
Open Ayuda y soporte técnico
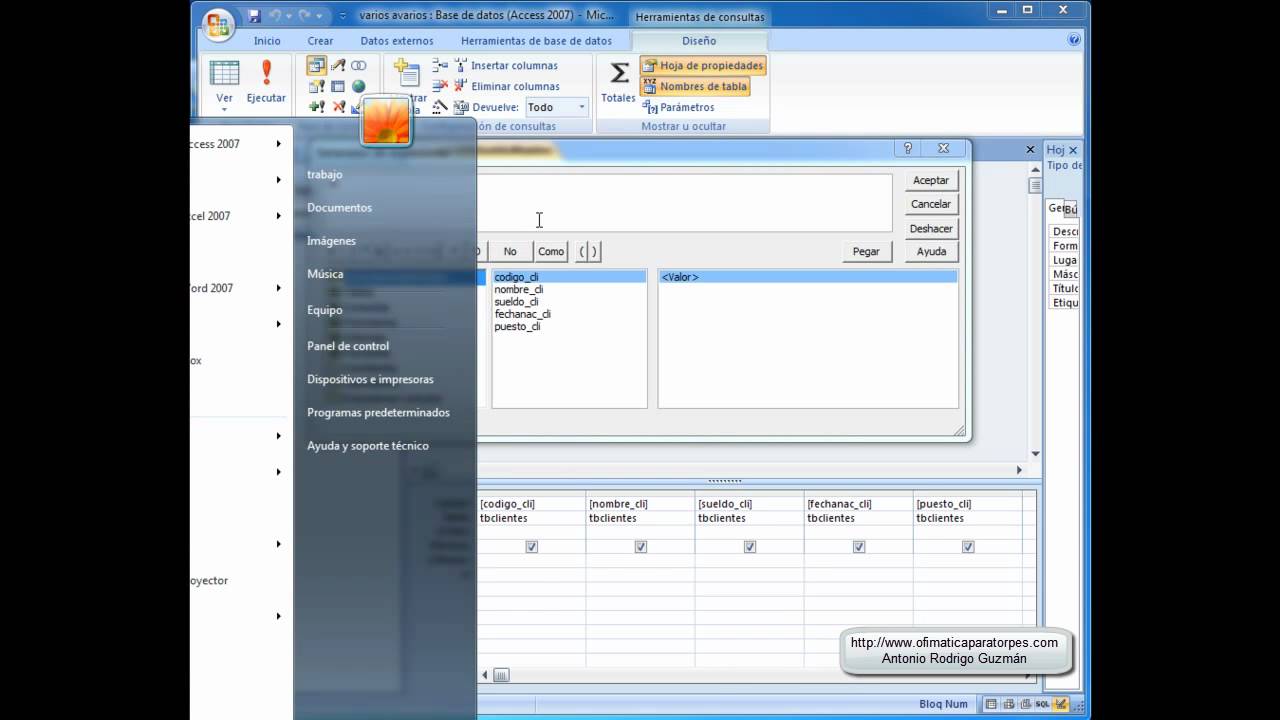(x=367, y=446)
